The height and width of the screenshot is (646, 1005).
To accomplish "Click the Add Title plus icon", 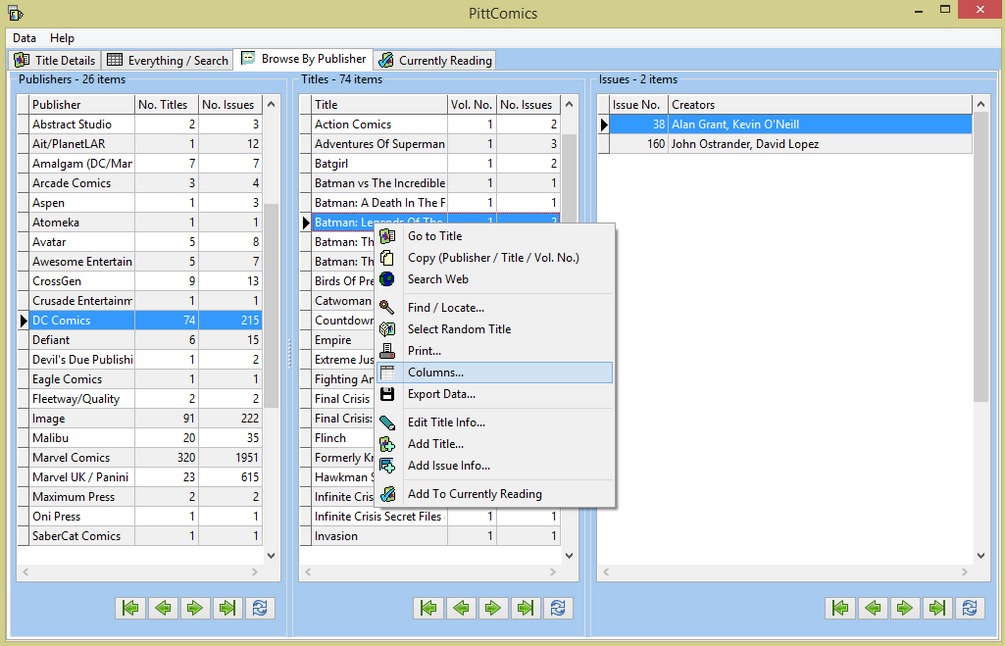I will (387, 444).
